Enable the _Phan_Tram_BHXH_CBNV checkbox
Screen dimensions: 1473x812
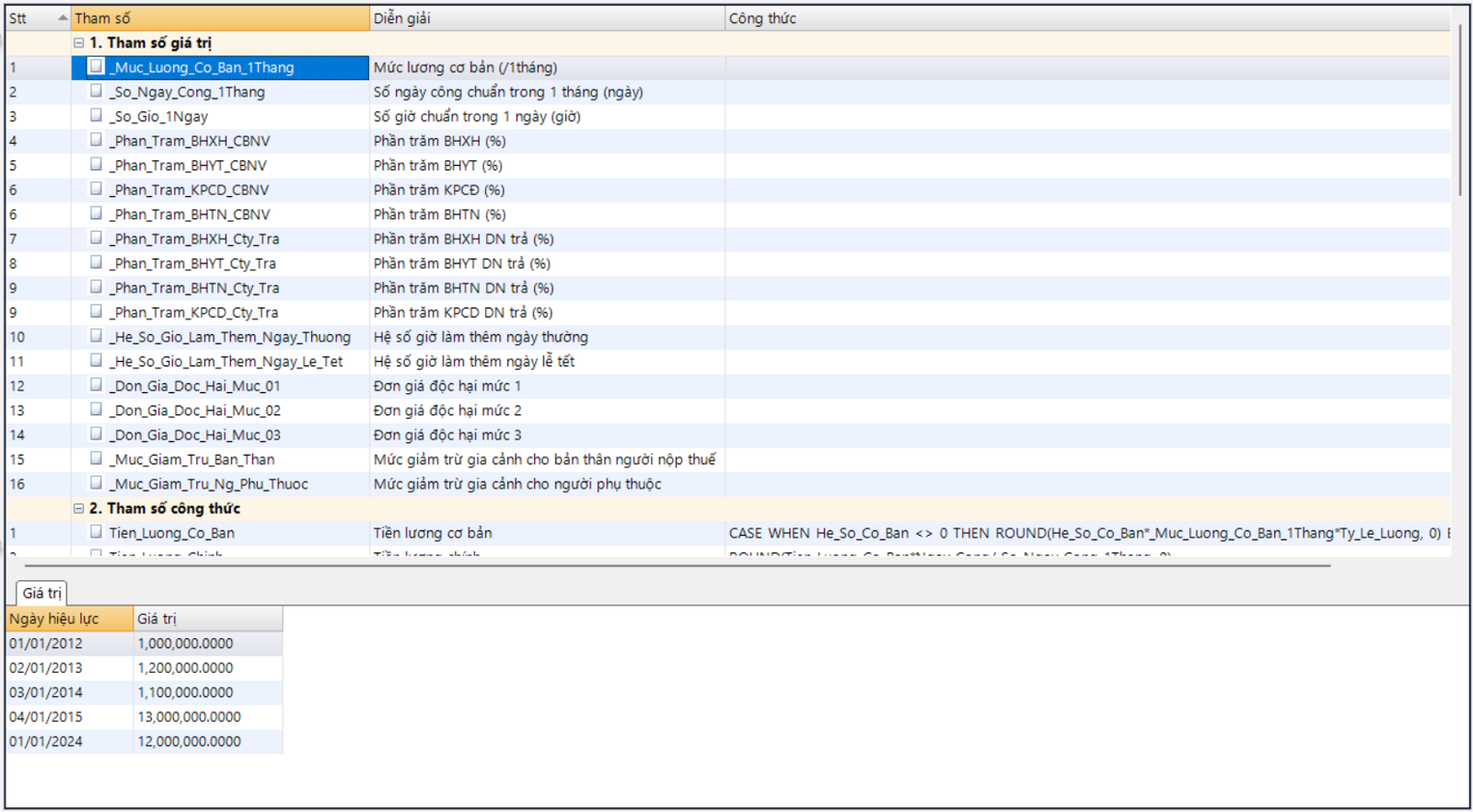click(x=97, y=140)
